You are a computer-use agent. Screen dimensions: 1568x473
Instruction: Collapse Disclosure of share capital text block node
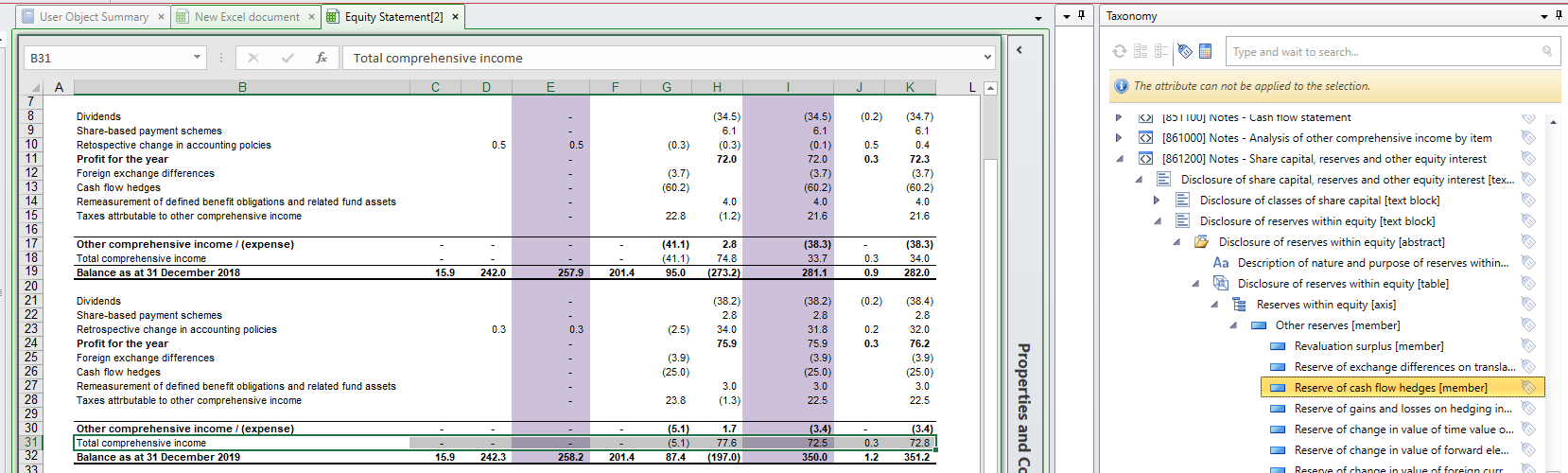1139,180
